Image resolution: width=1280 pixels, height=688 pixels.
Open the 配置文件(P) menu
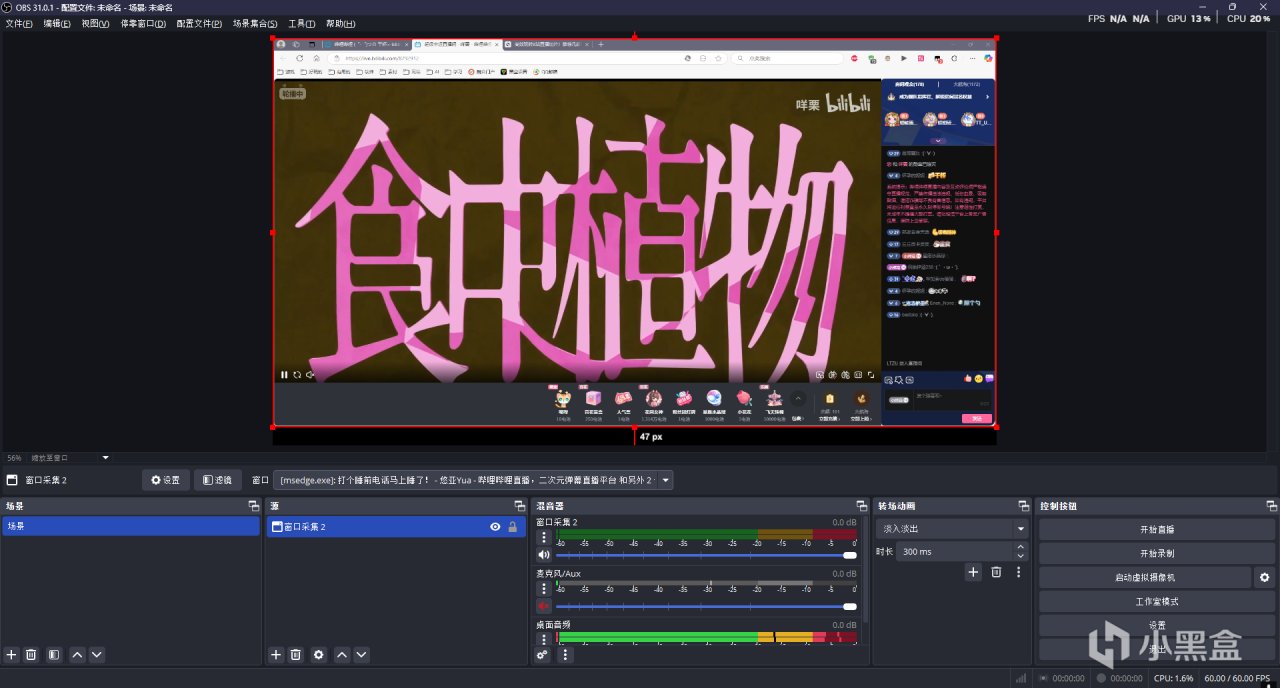point(199,23)
